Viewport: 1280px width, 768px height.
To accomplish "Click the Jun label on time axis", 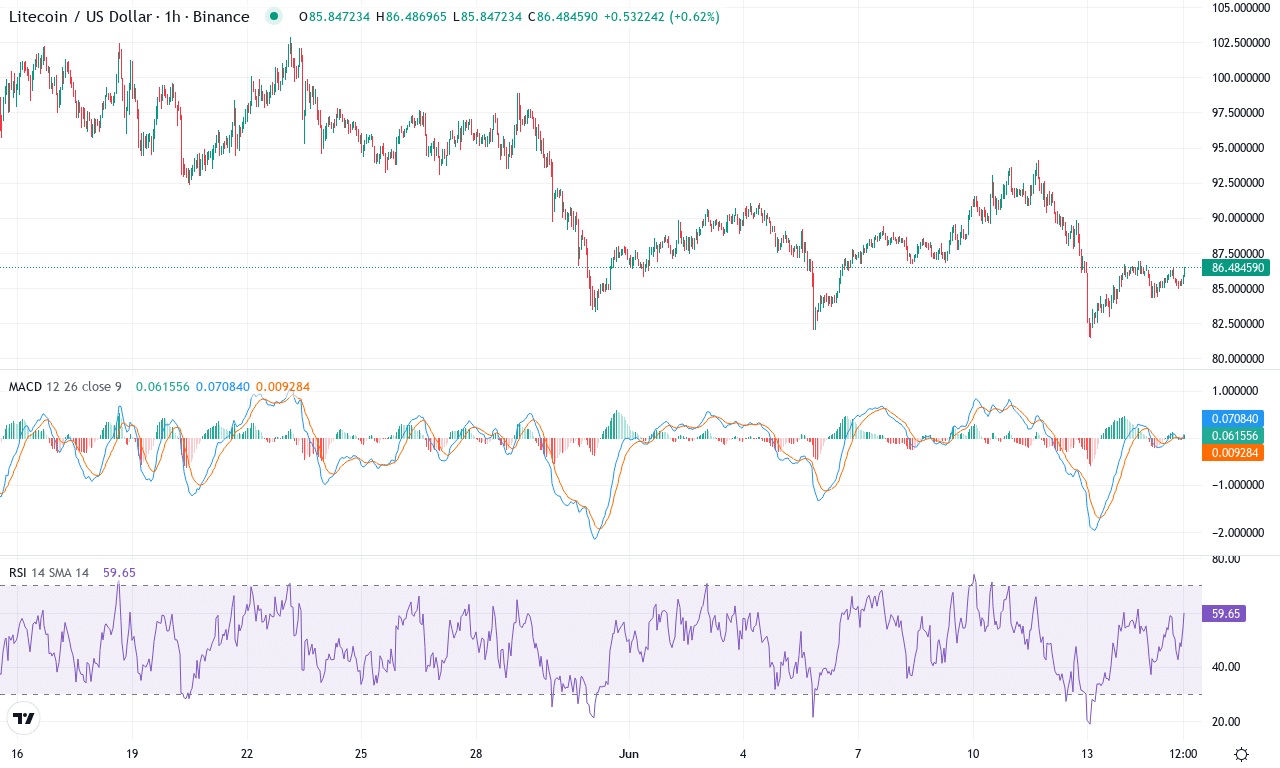I will point(629,753).
